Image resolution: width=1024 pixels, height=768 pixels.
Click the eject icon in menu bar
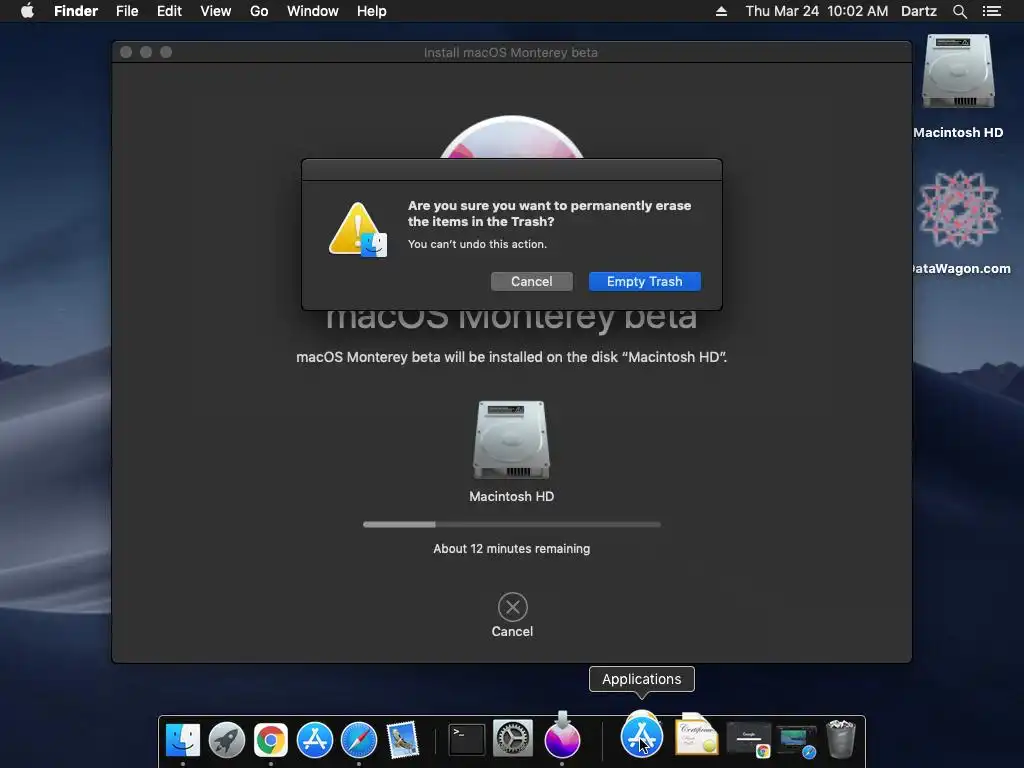tap(721, 11)
